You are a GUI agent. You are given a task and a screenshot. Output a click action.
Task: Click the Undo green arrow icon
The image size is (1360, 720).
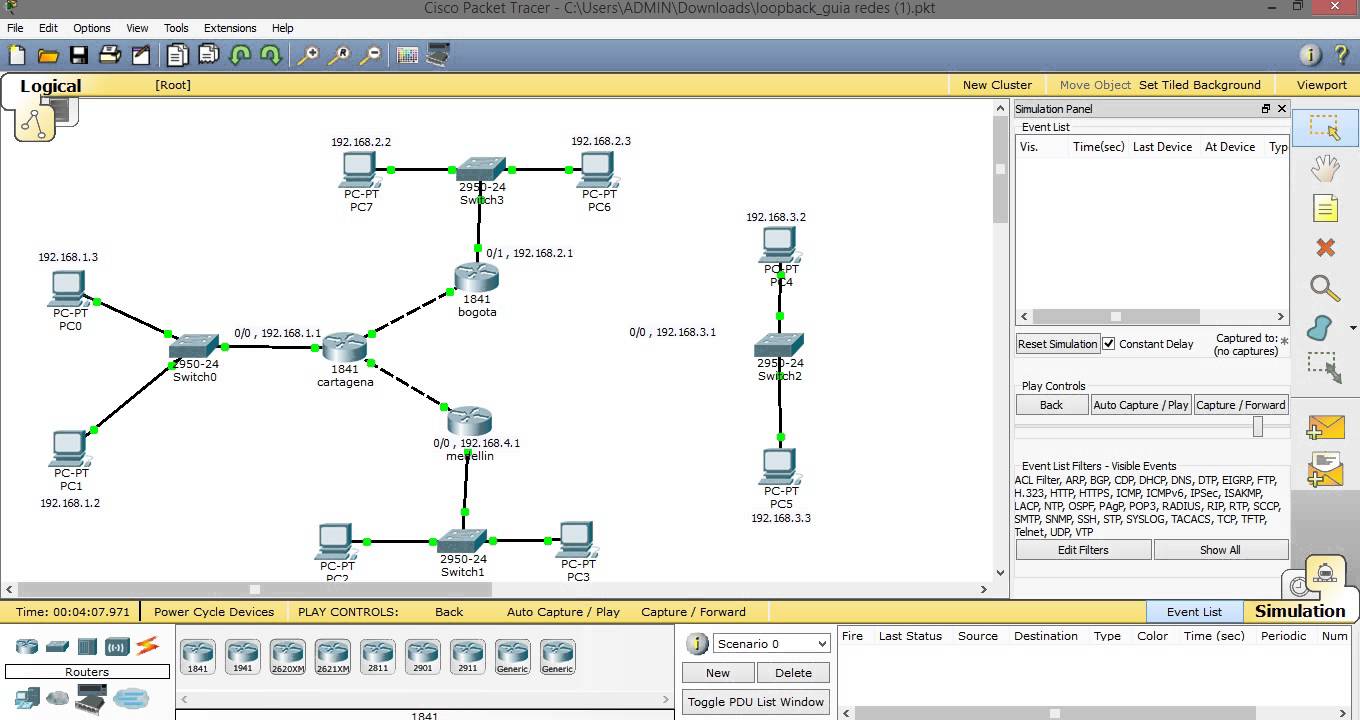point(240,55)
